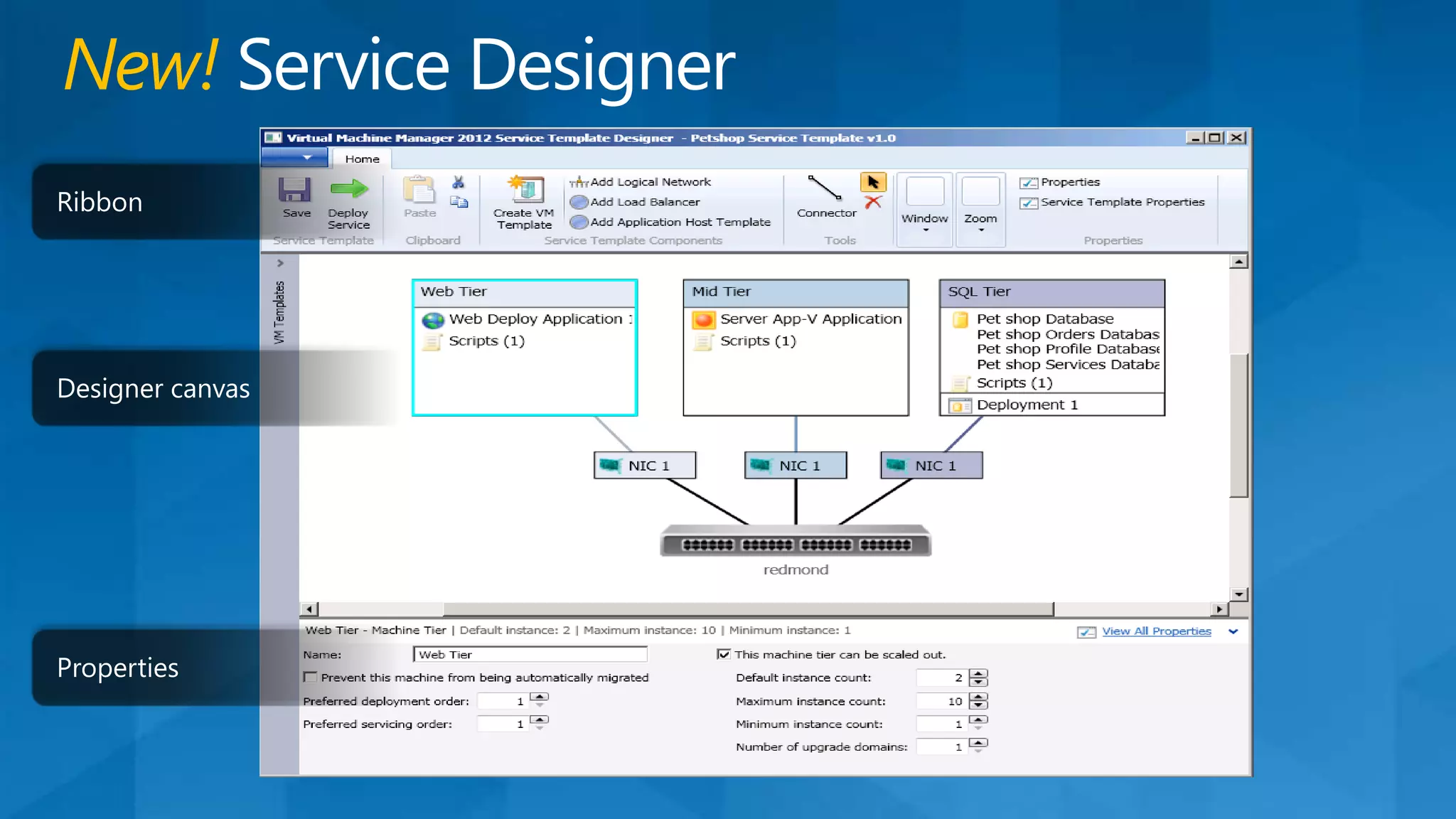Open the Home ribbon tab
Screen dimensions: 1456x819
(x=362, y=159)
